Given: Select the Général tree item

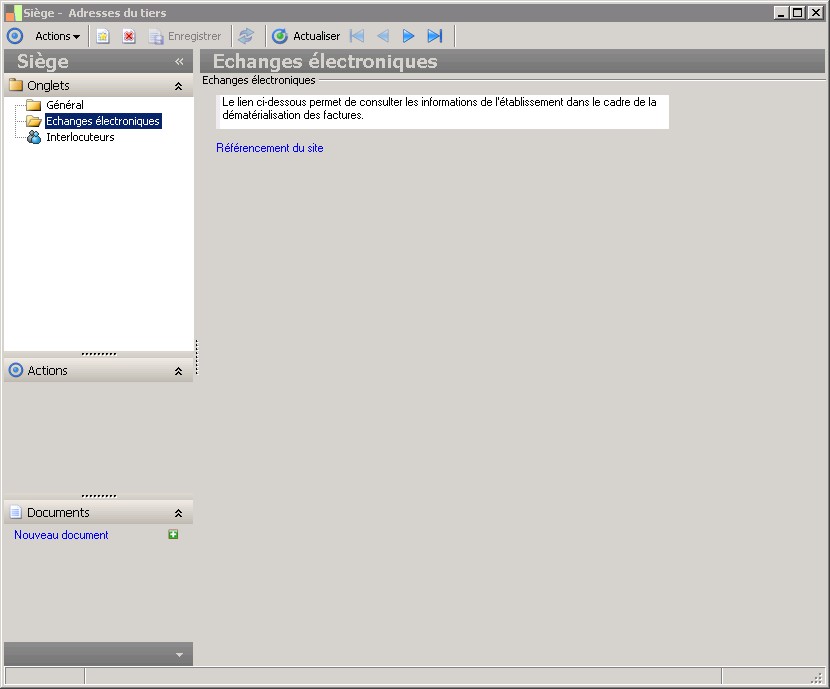Looking at the screenshot, I should 65,105.
